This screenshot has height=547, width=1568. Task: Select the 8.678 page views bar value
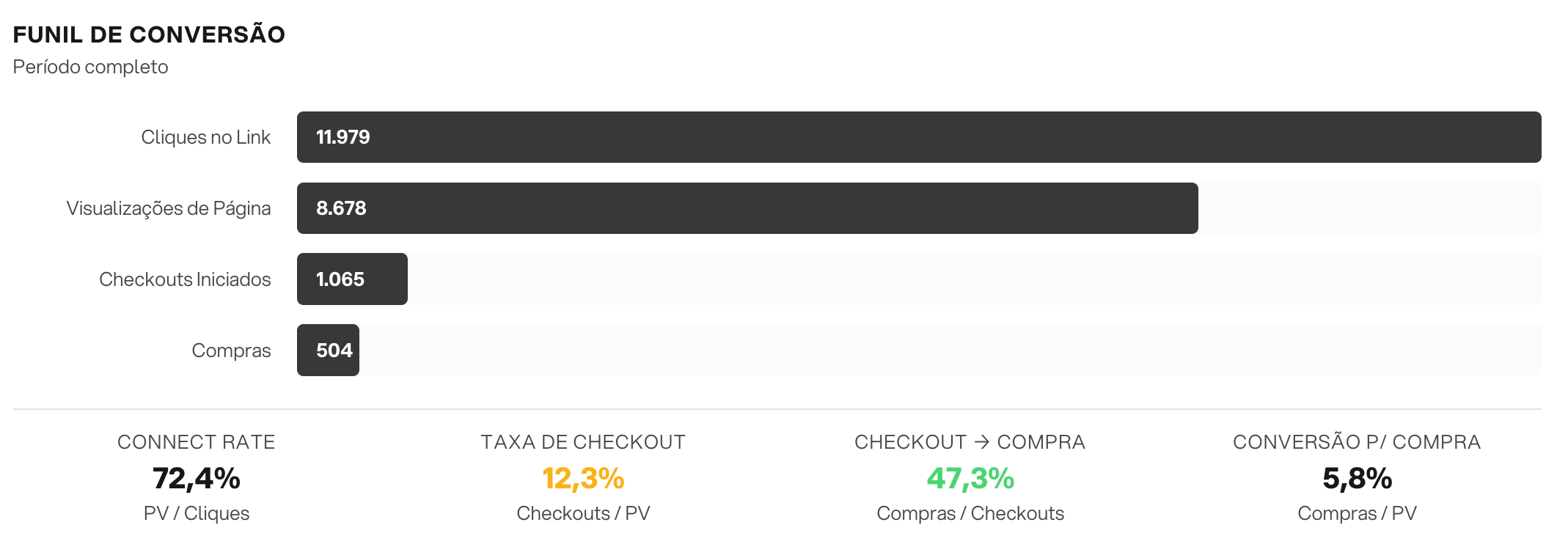coord(341,208)
